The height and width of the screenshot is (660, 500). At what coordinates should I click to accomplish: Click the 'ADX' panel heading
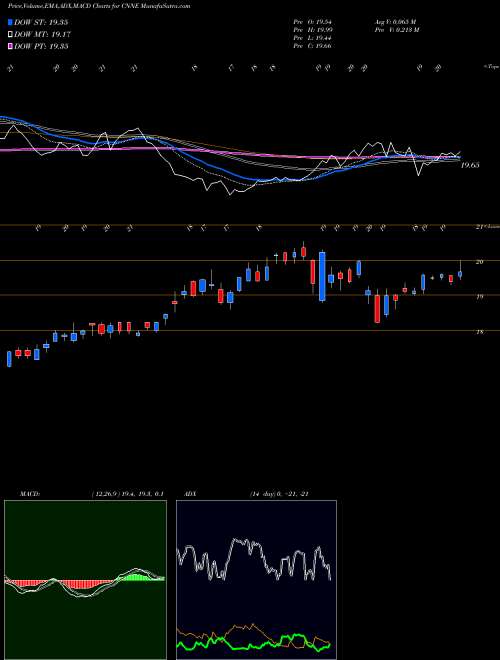tap(191, 494)
